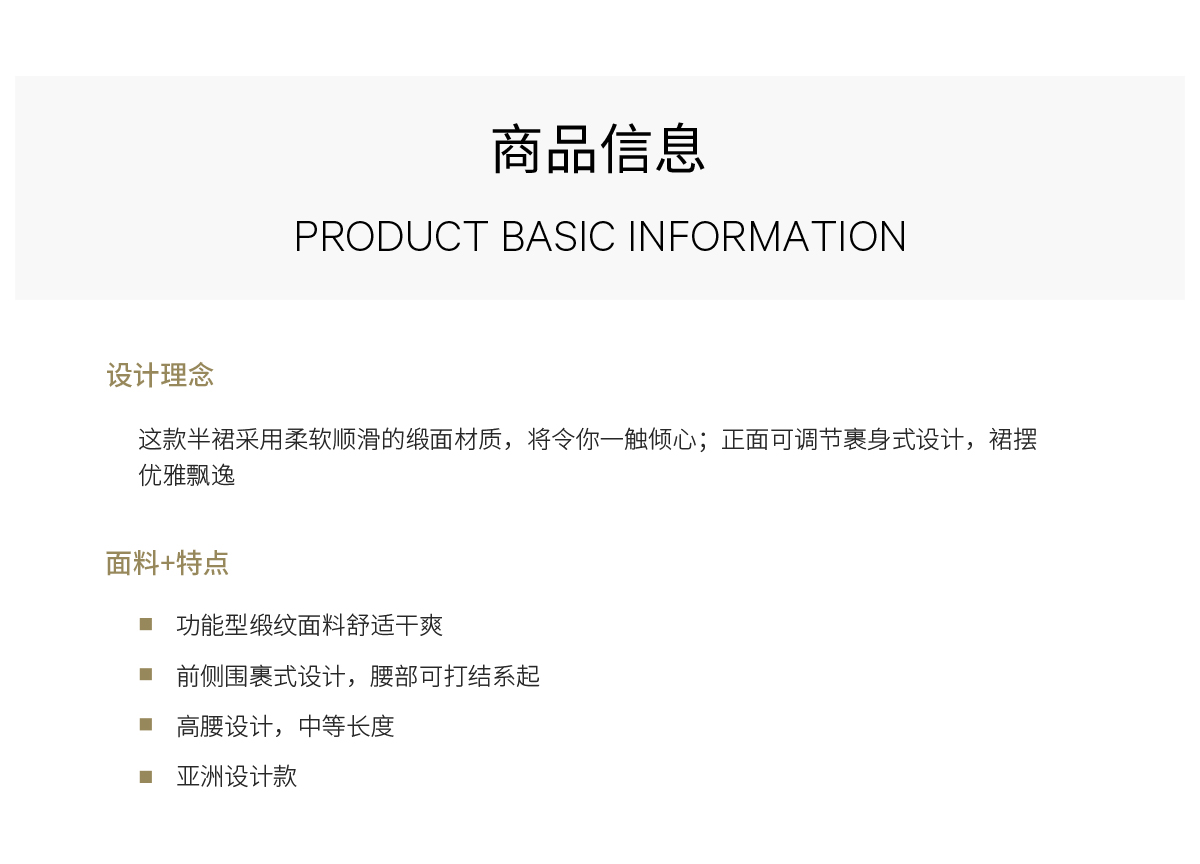Click the 商品信息 main heading
Screen dimensions: 1200x864
point(599,150)
